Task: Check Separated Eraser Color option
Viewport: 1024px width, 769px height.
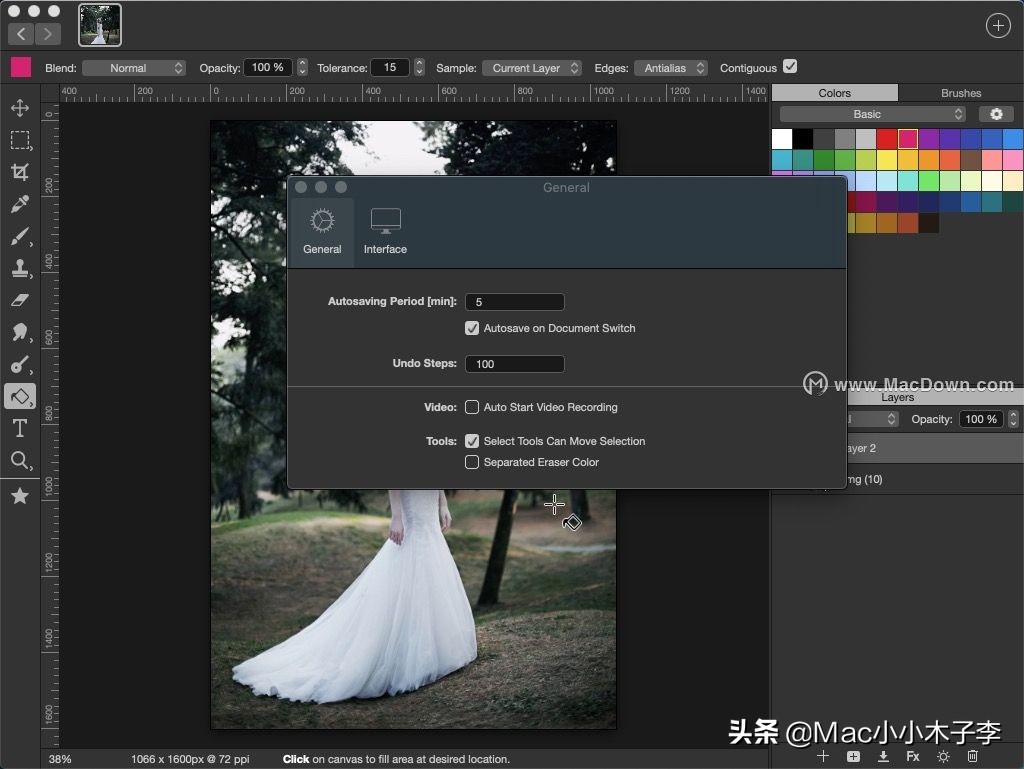Action: 472,462
